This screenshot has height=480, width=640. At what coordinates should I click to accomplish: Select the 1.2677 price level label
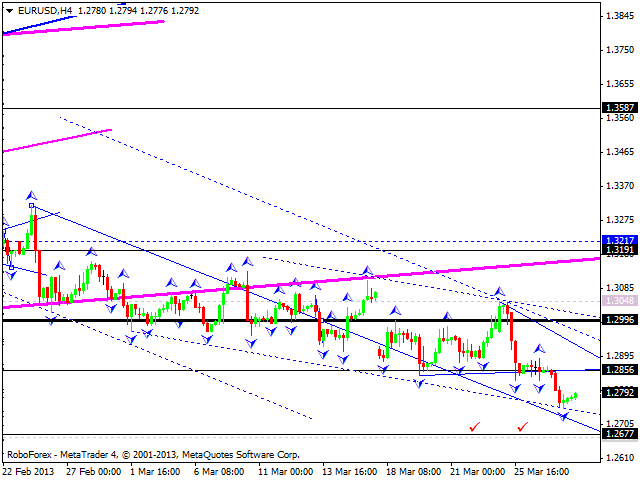[619, 434]
